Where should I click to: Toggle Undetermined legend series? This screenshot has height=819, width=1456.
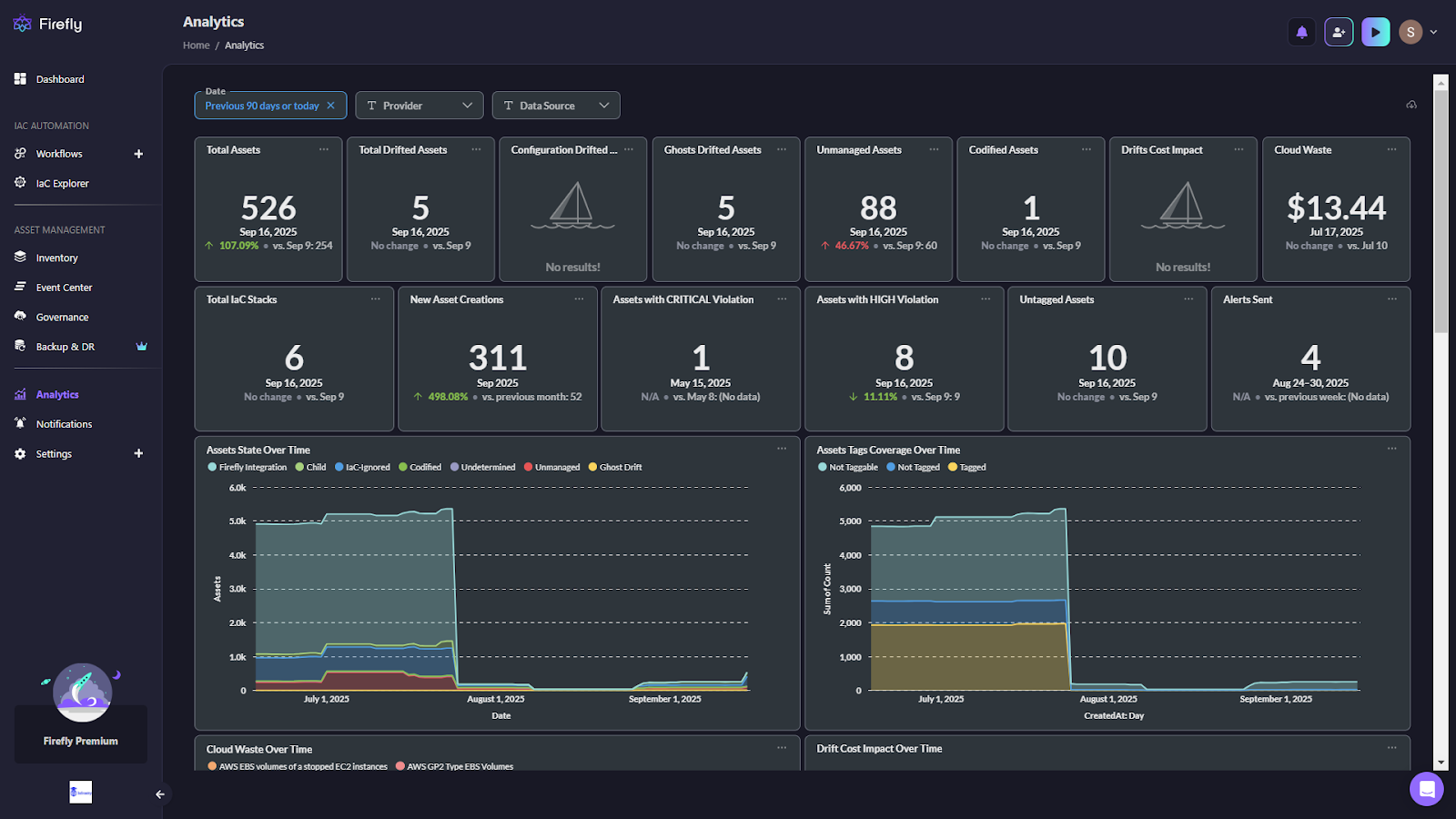pyautogui.click(x=482, y=468)
